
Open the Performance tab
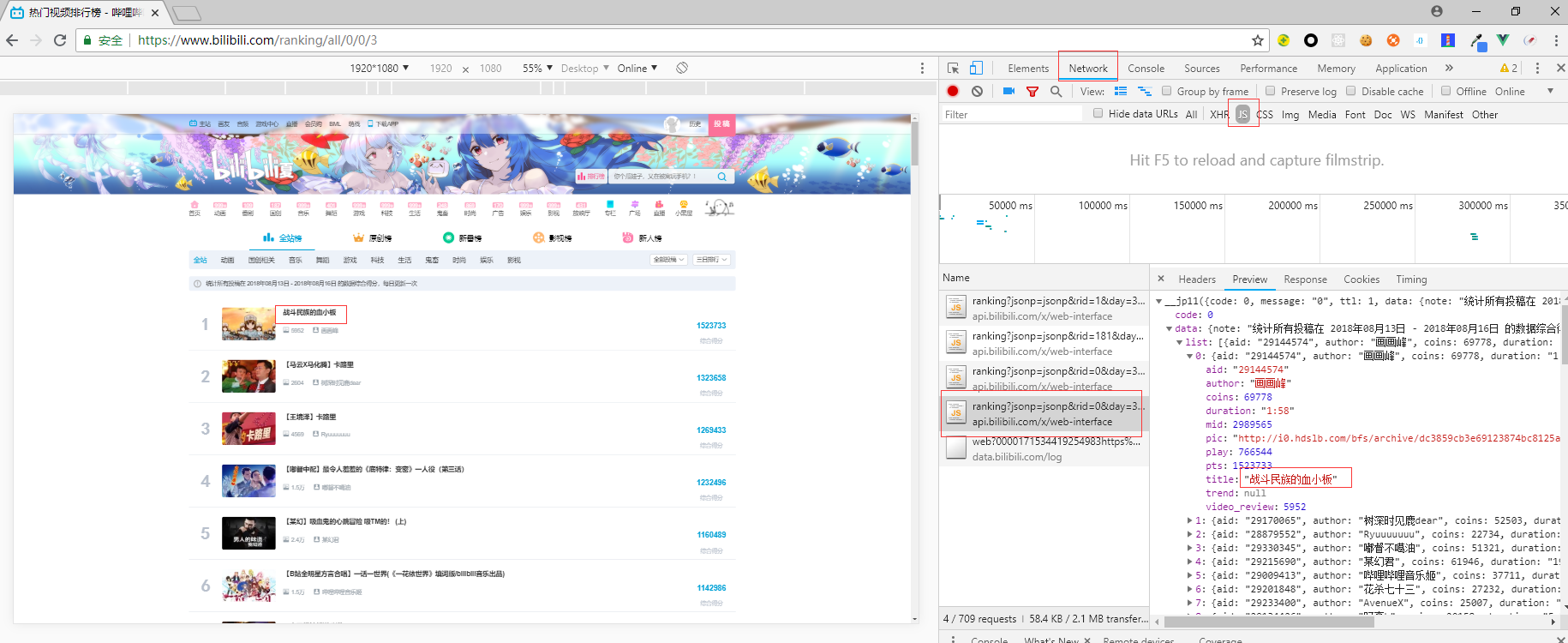(x=1268, y=68)
